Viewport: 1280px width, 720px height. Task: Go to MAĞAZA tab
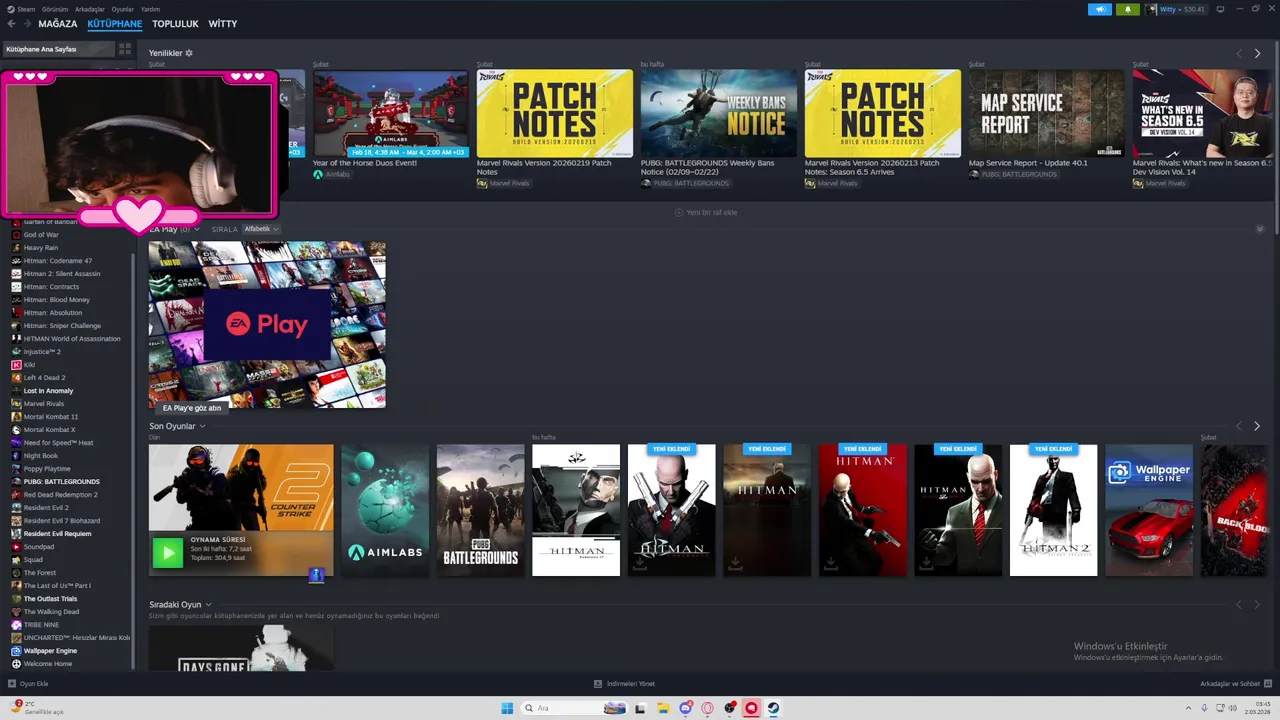(58, 24)
